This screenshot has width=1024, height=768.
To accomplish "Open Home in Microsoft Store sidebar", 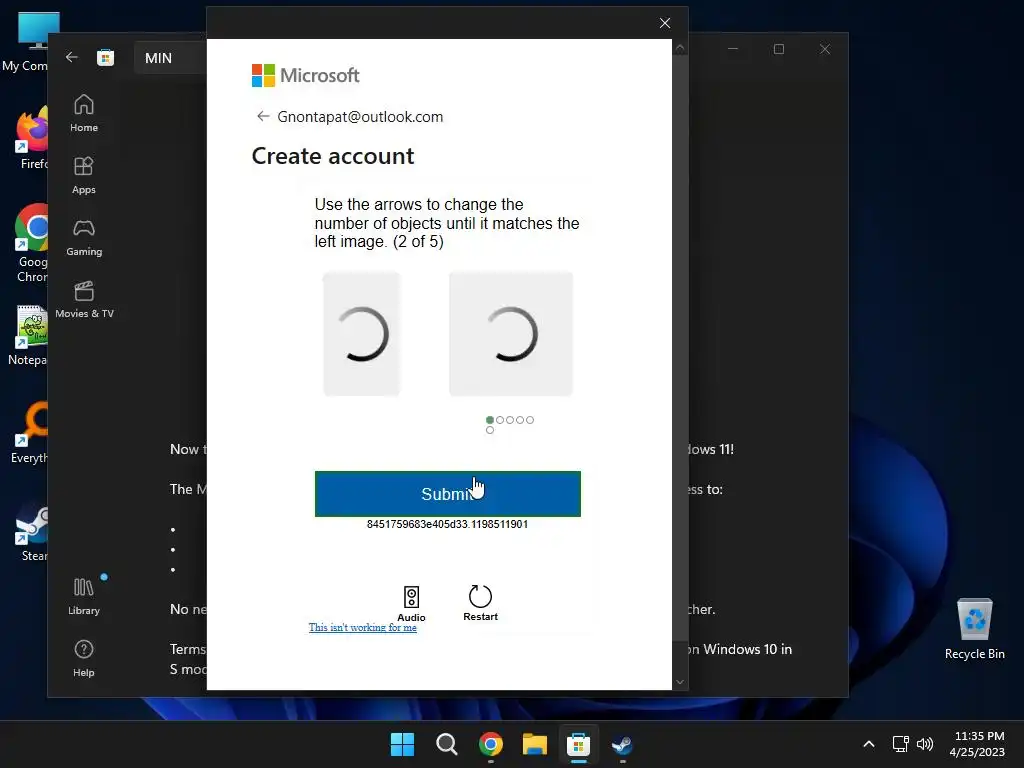I will pos(84,113).
